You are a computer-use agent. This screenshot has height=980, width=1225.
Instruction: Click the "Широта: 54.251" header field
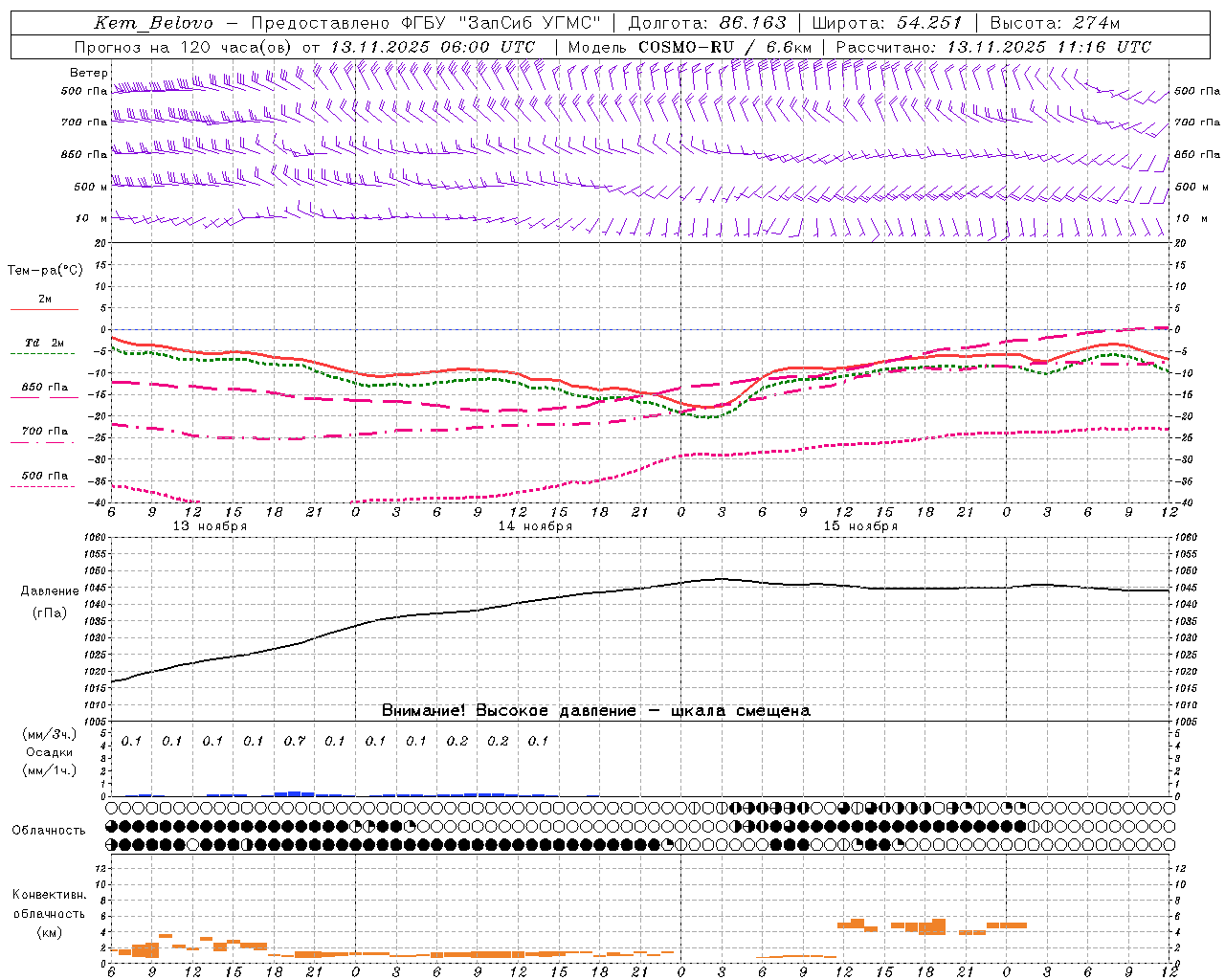887,23
